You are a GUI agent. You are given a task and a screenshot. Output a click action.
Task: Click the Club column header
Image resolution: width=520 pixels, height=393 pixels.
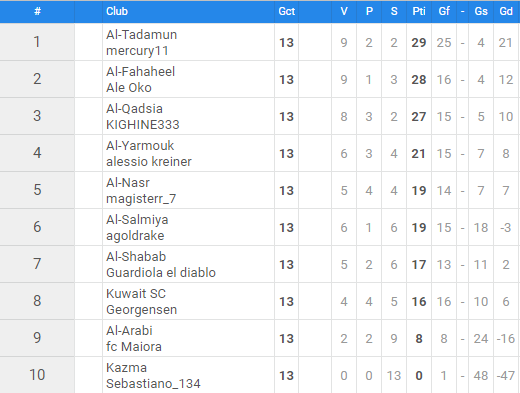tap(117, 11)
